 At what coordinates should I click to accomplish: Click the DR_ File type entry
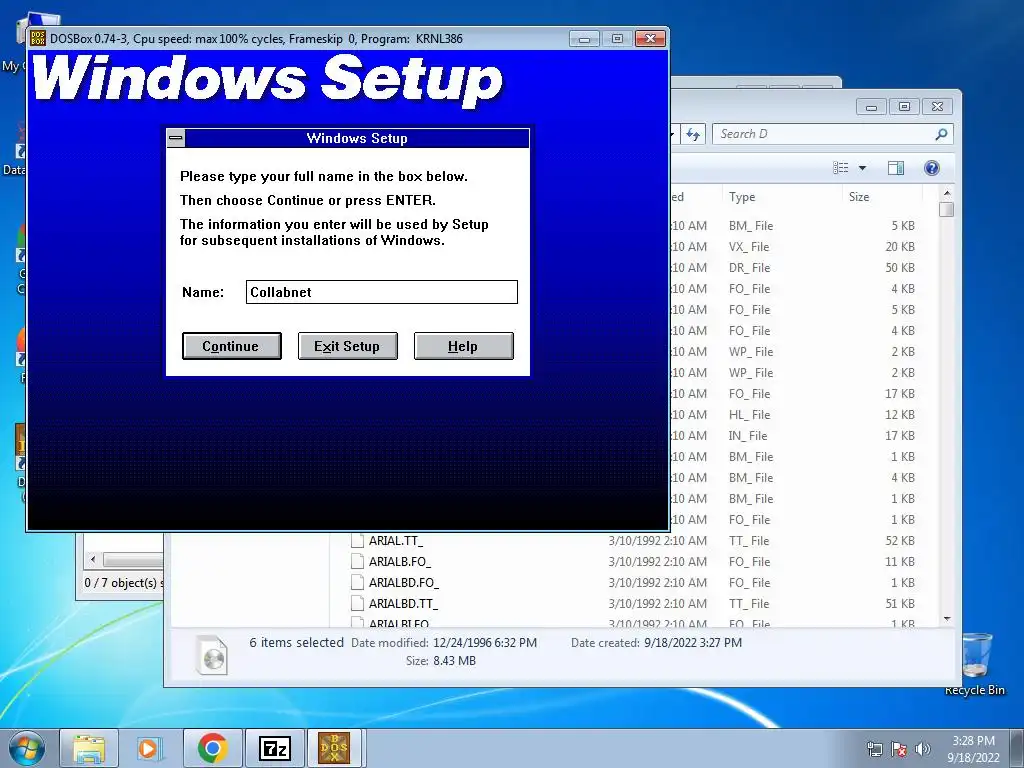click(750, 268)
